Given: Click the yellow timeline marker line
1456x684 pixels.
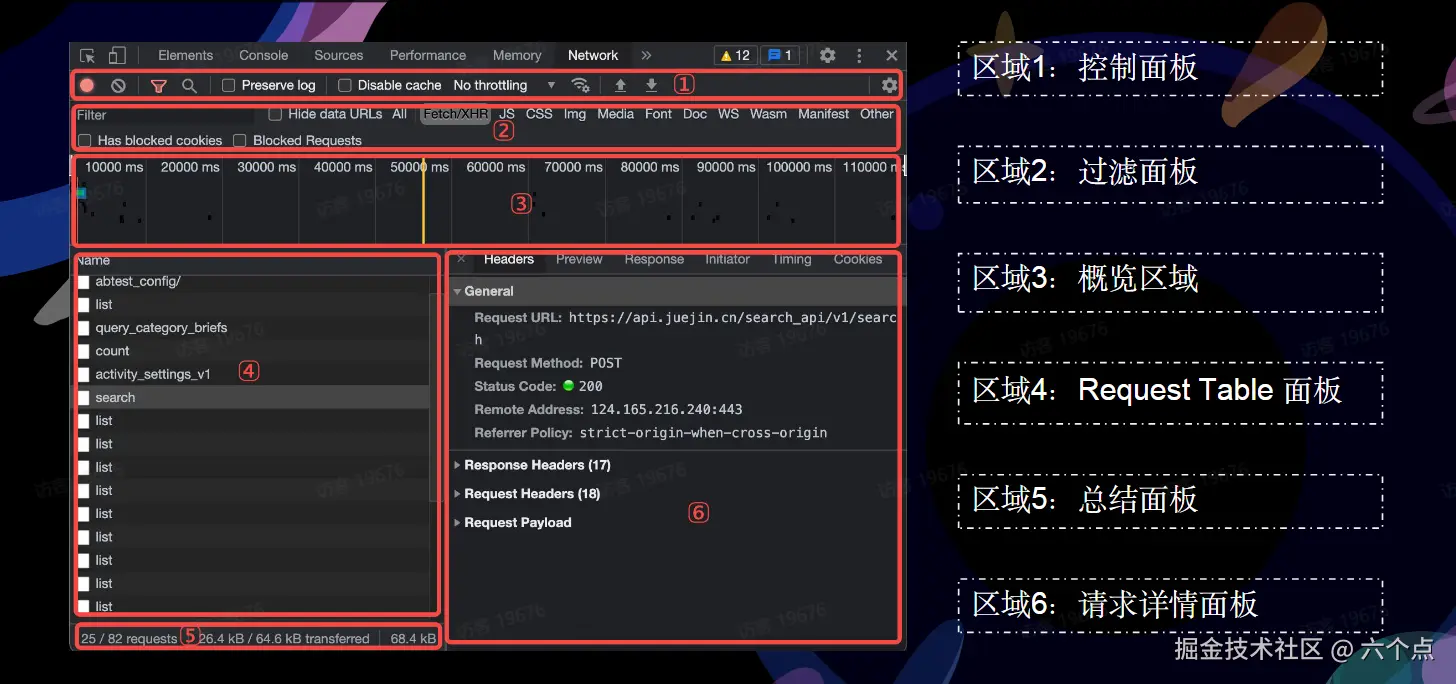Looking at the screenshot, I should (423, 200).
